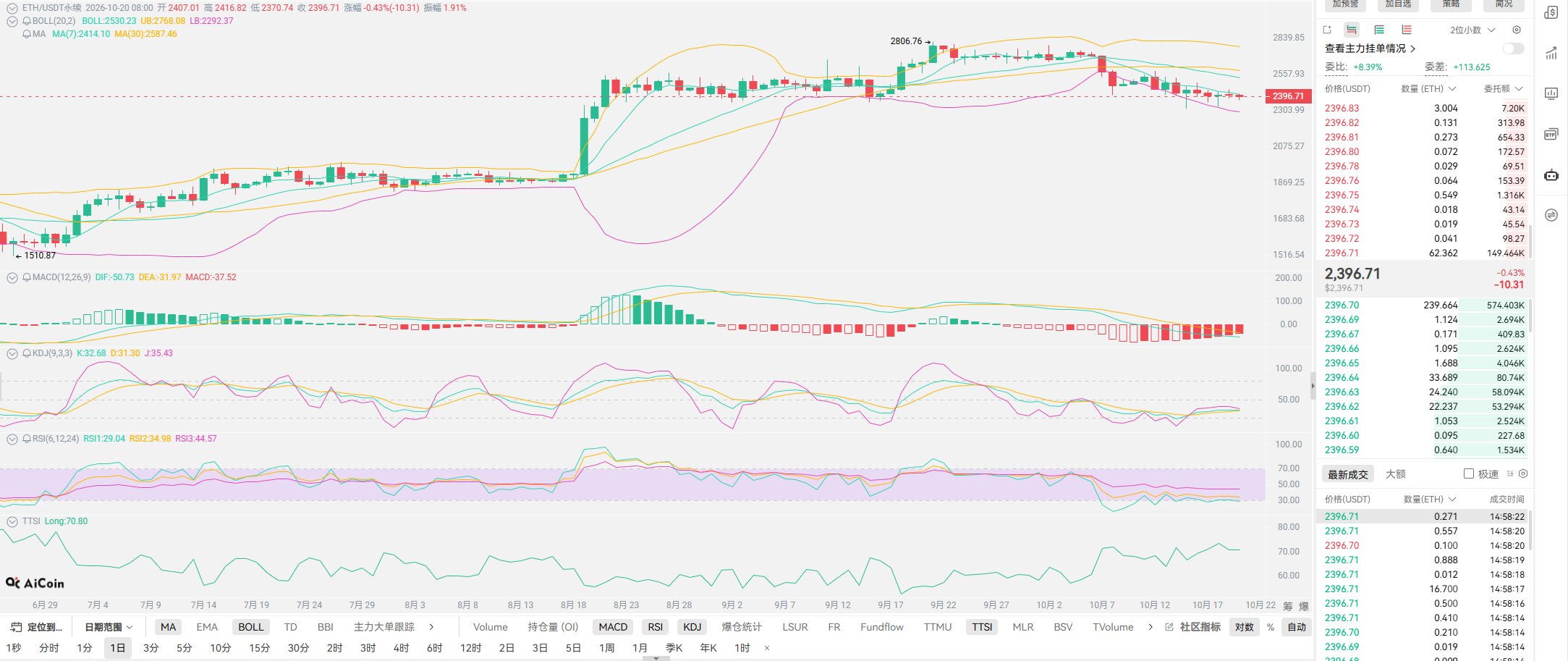The width and height of the screenshot is (1568, 661).
Task: Open the 日期范围 date range dropdown
Action: 109,627
